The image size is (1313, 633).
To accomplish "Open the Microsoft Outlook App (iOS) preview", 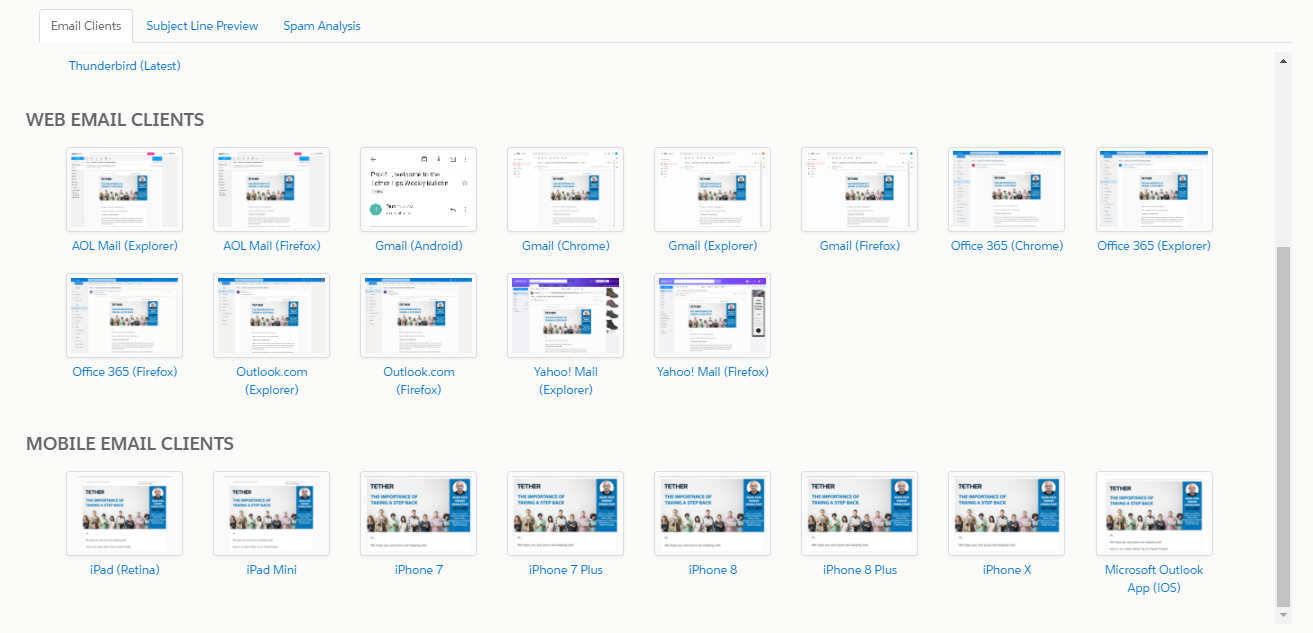I will [1153, 578].
